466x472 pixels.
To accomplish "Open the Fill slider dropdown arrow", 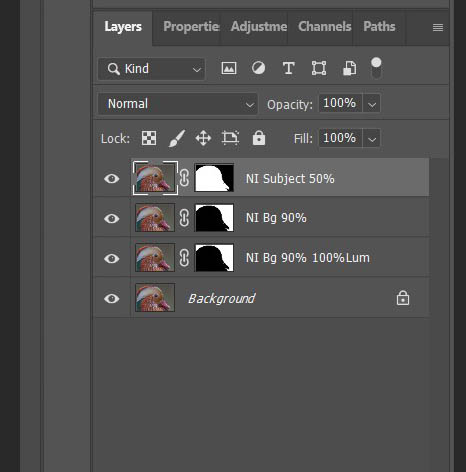I will [x=372, y=138].
